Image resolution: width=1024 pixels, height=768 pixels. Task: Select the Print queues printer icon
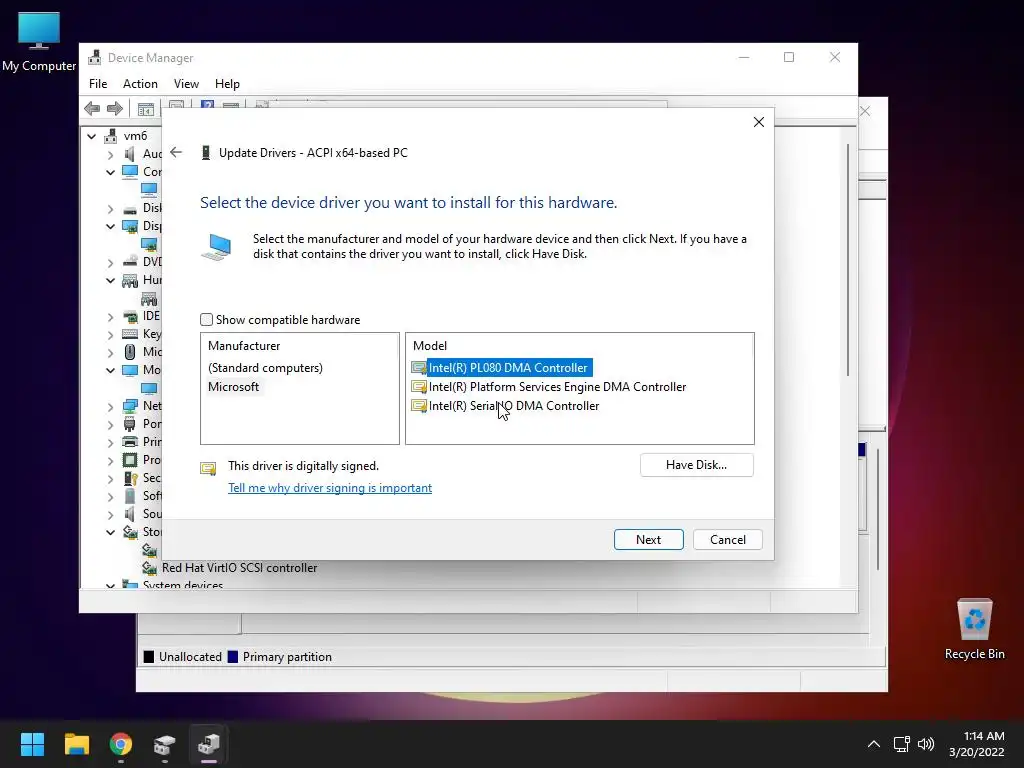[x=130, y=441]
